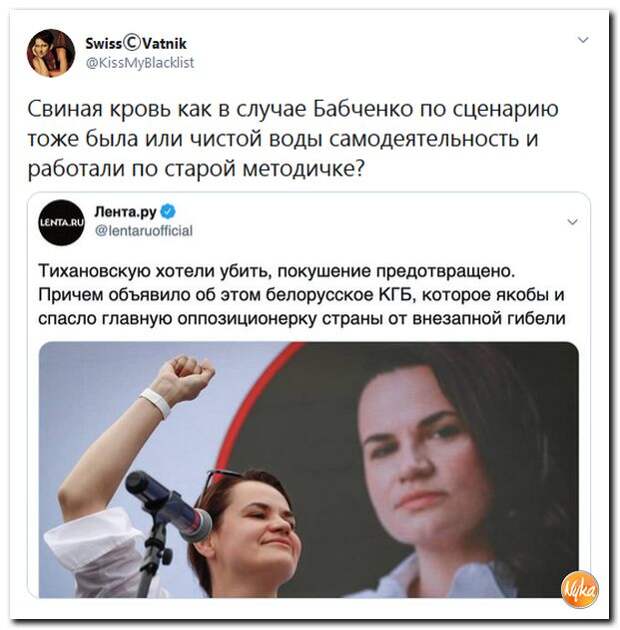Click the phrase 'белорусское КГБ' in quote
The height and width of the screenshot is (630, 620).
(340, 295)
